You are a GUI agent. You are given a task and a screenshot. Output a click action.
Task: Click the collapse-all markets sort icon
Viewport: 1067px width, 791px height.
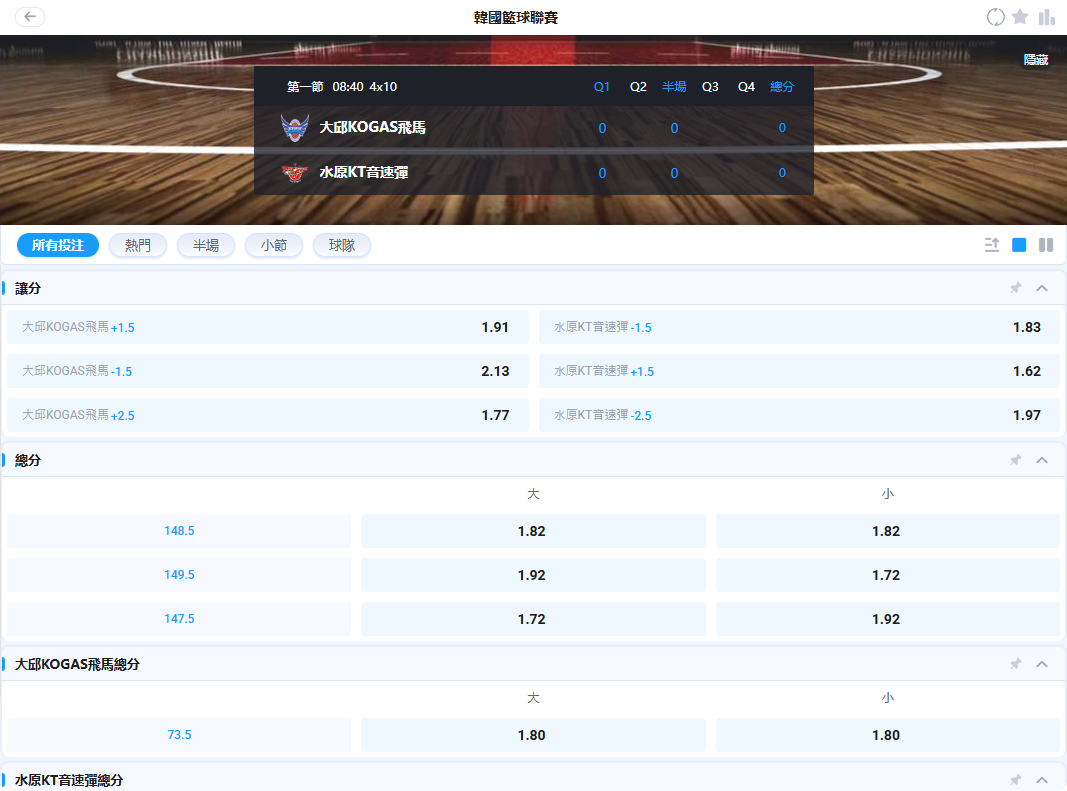[991, 245]
